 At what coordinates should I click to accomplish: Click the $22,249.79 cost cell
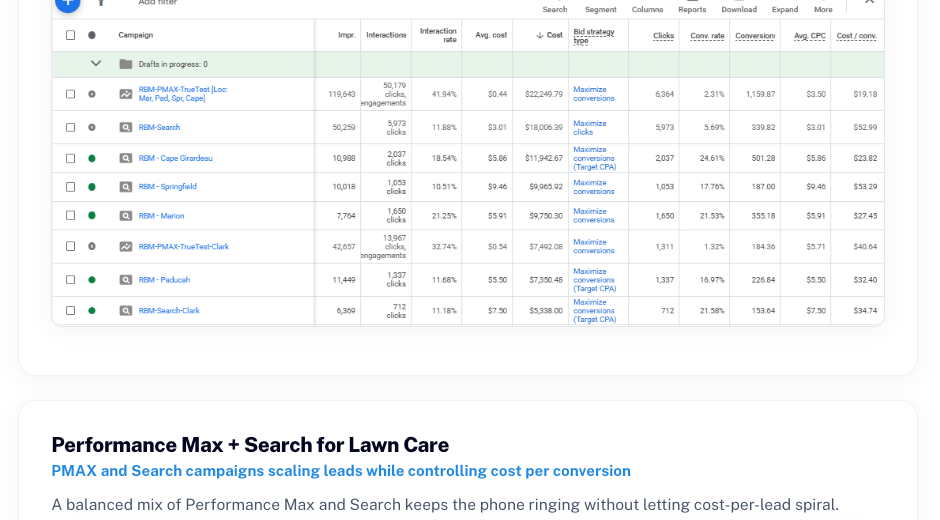coord(544,94)
